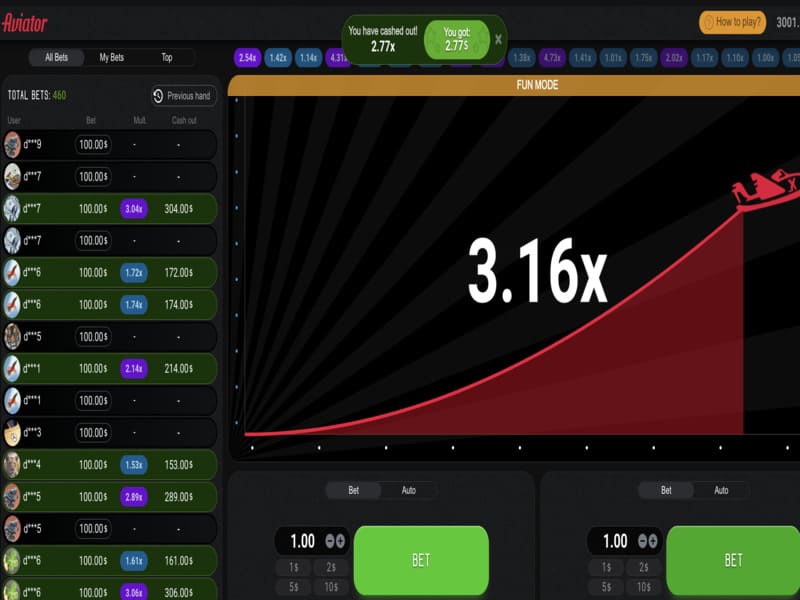Click avatar in the 304.00$ cash out row
Image resolution: width=800 pixels, height=600 pixels.
[12, 209]
